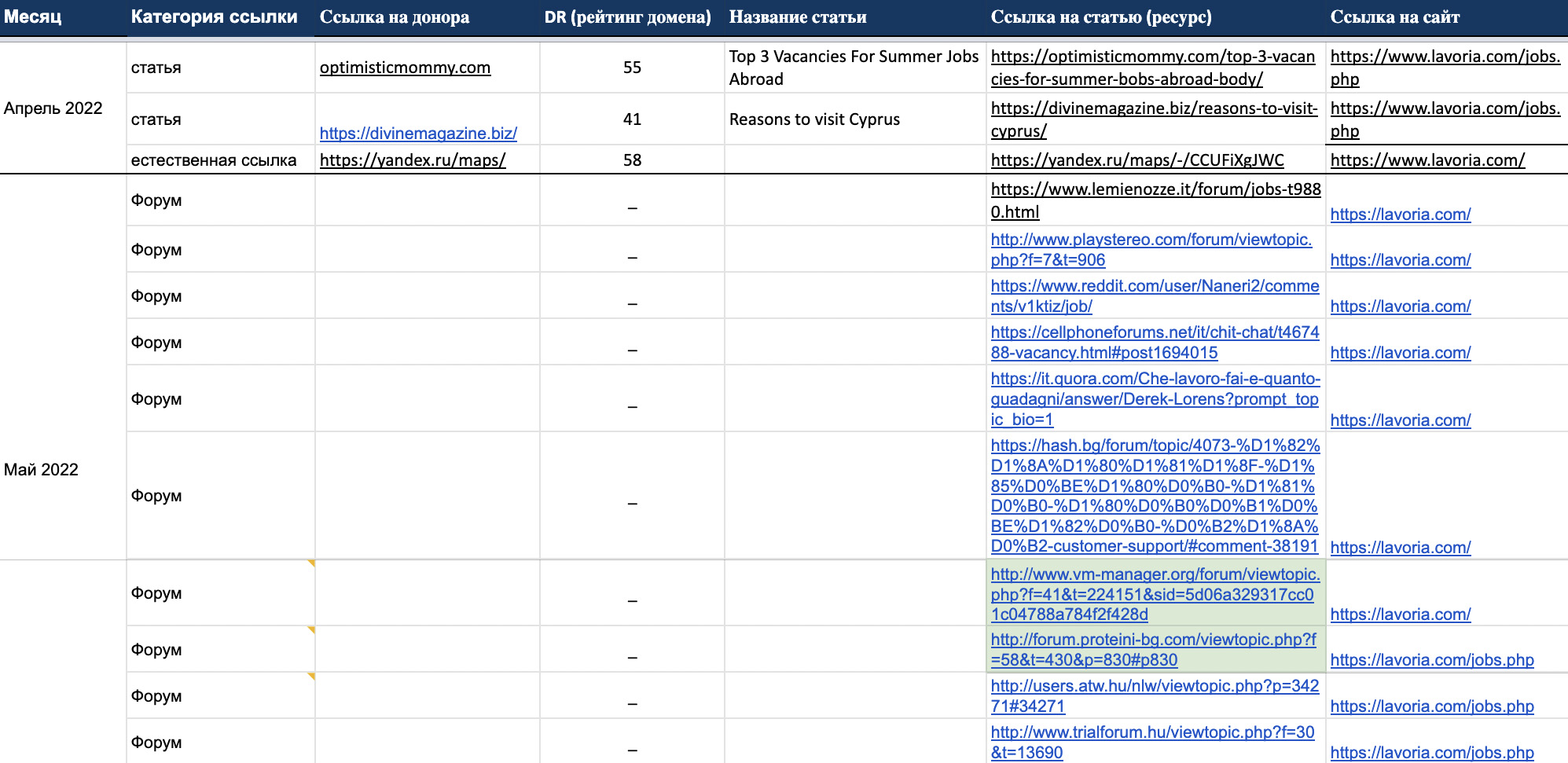
Task: Open lavoria.com/jobs.php link in proteini-bg row
Action: coord(1432,660)
